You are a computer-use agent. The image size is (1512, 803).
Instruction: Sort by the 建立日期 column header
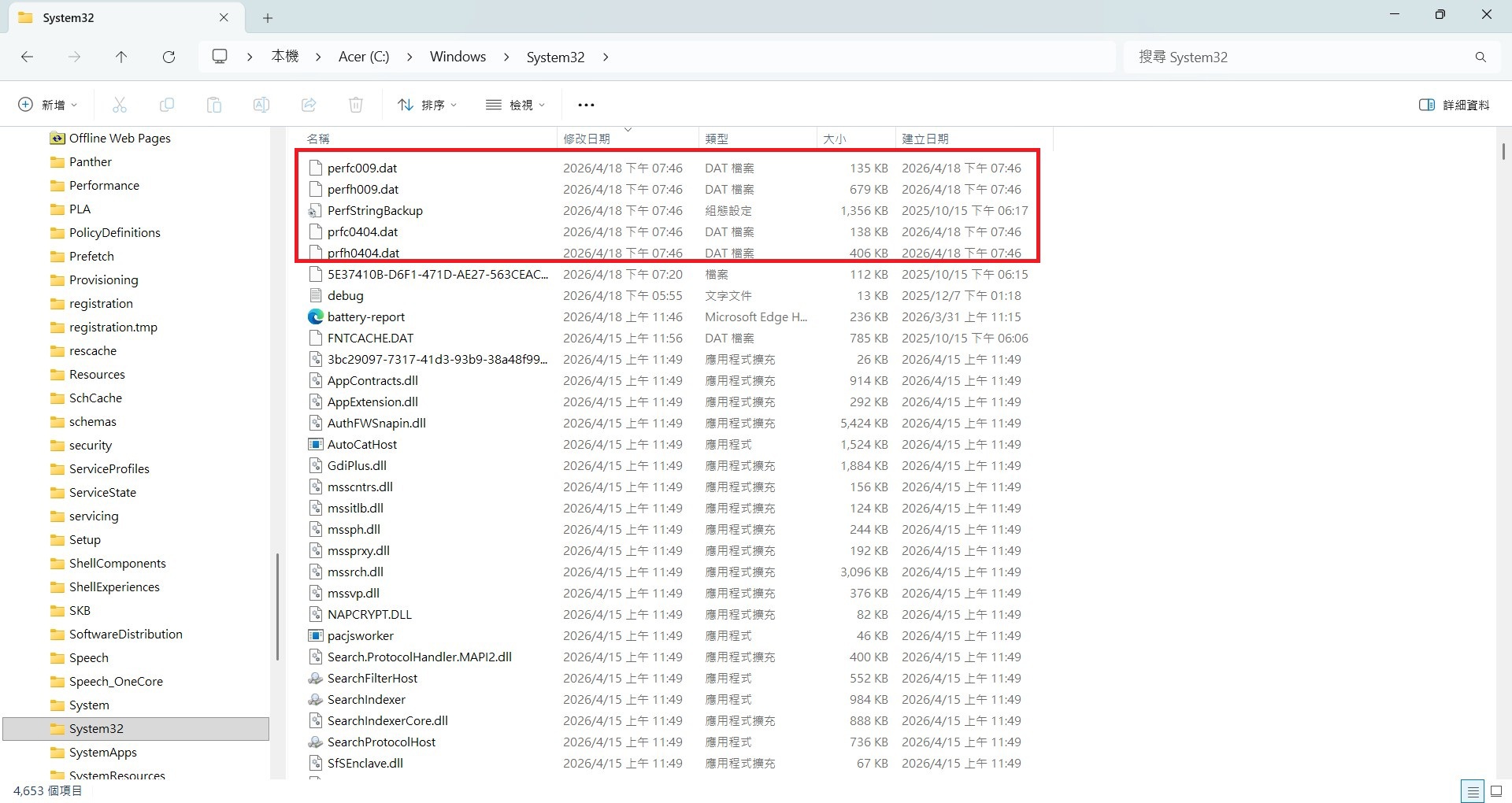[x=974, y=139]
